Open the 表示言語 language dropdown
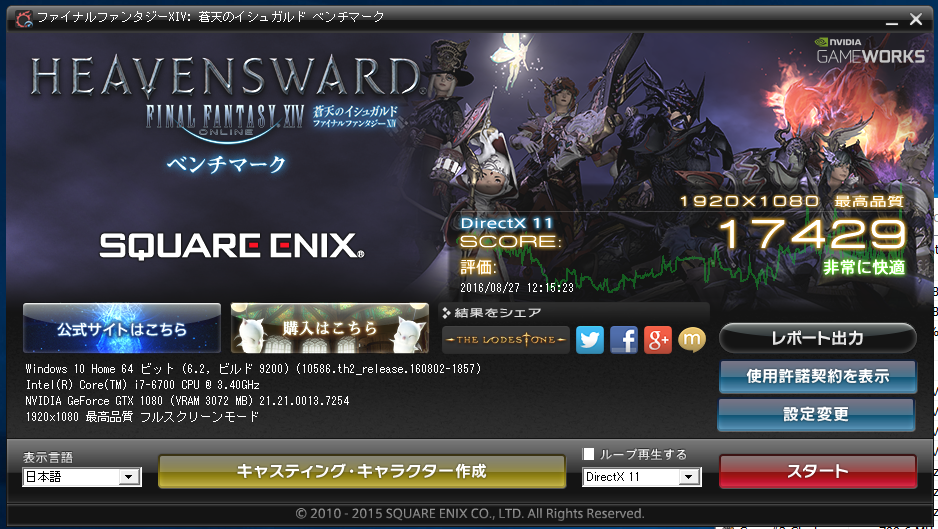 click(82, 477)
